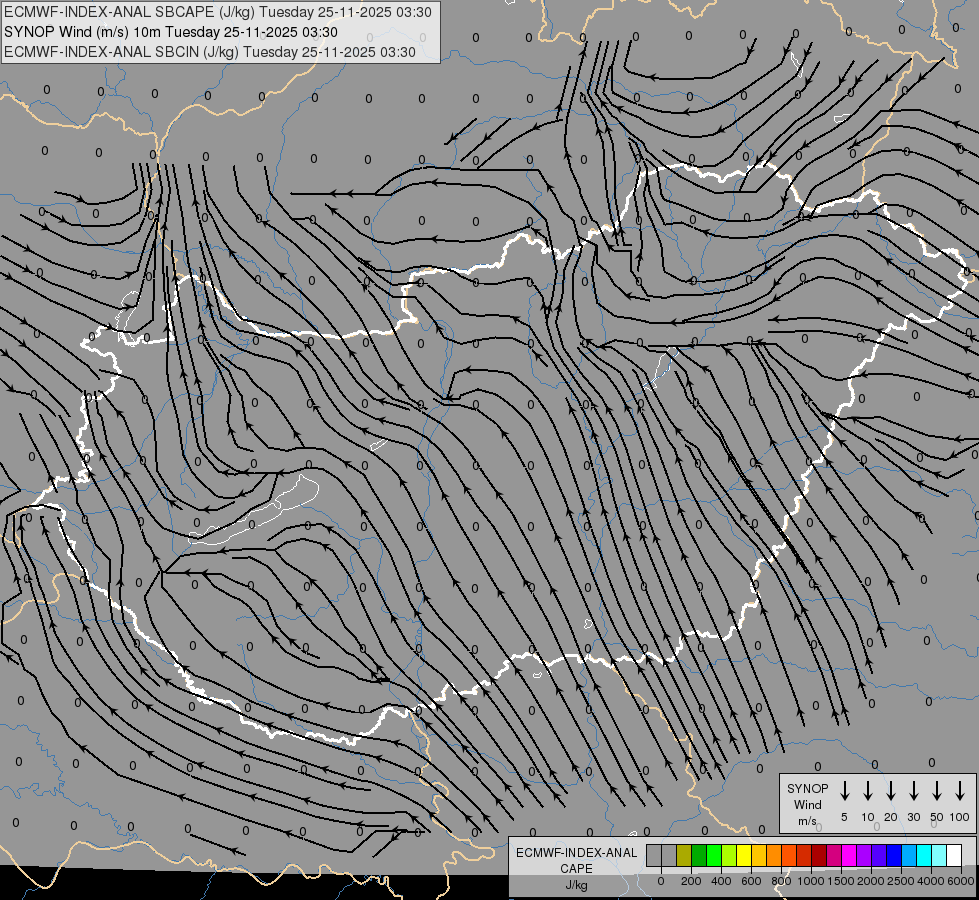
Task: Select the dark green CAPE swatch
Action: (x=699, y=855)
